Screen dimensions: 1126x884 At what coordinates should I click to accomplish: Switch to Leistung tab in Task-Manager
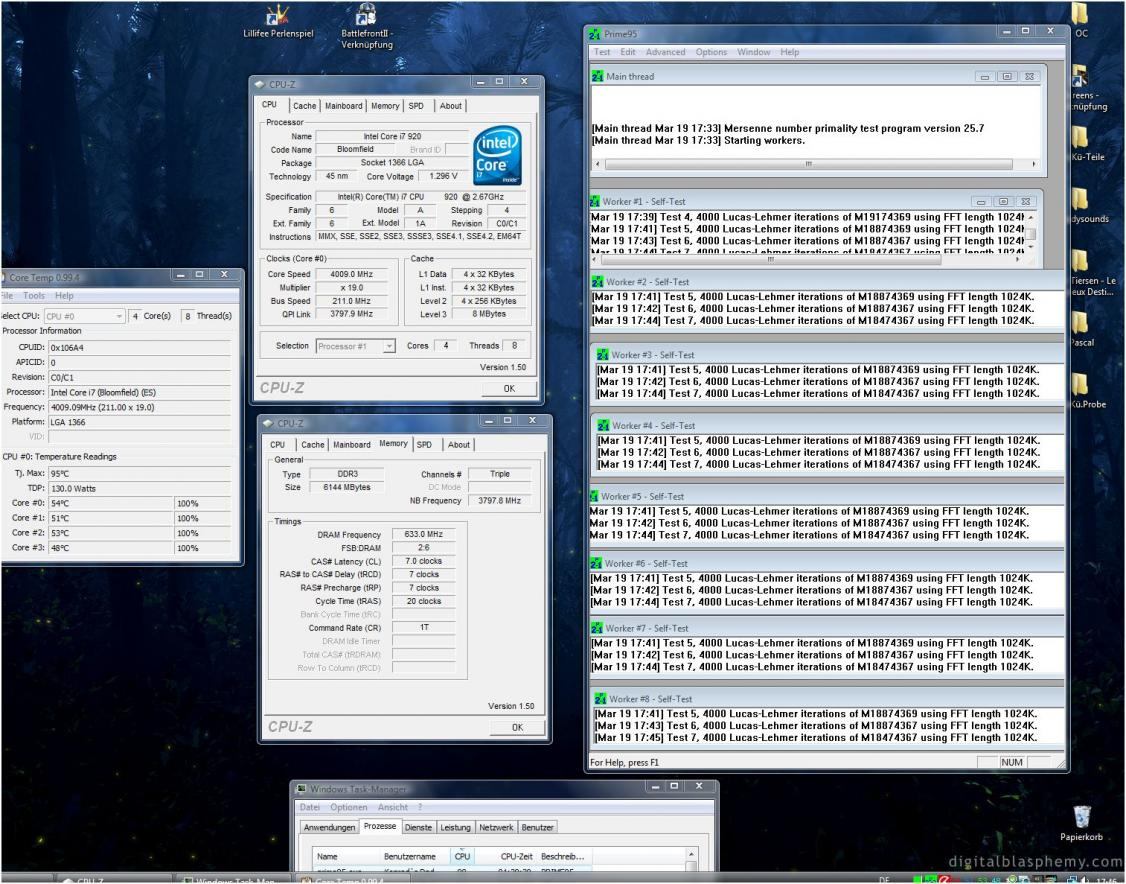point(455,827)
